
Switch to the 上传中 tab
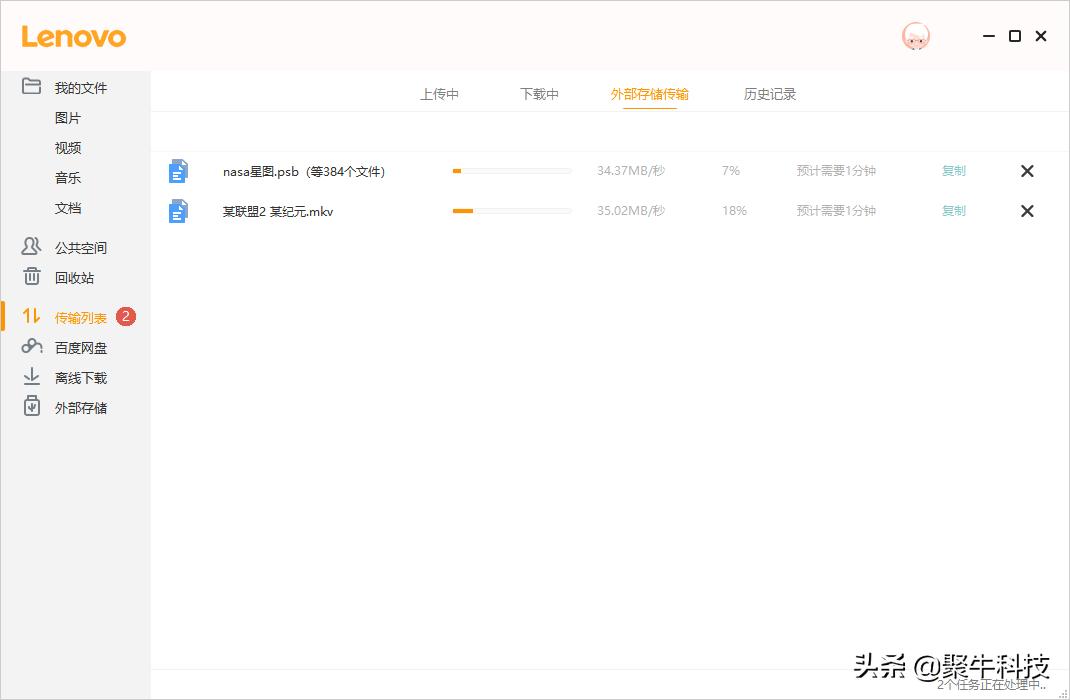[439, 93]
